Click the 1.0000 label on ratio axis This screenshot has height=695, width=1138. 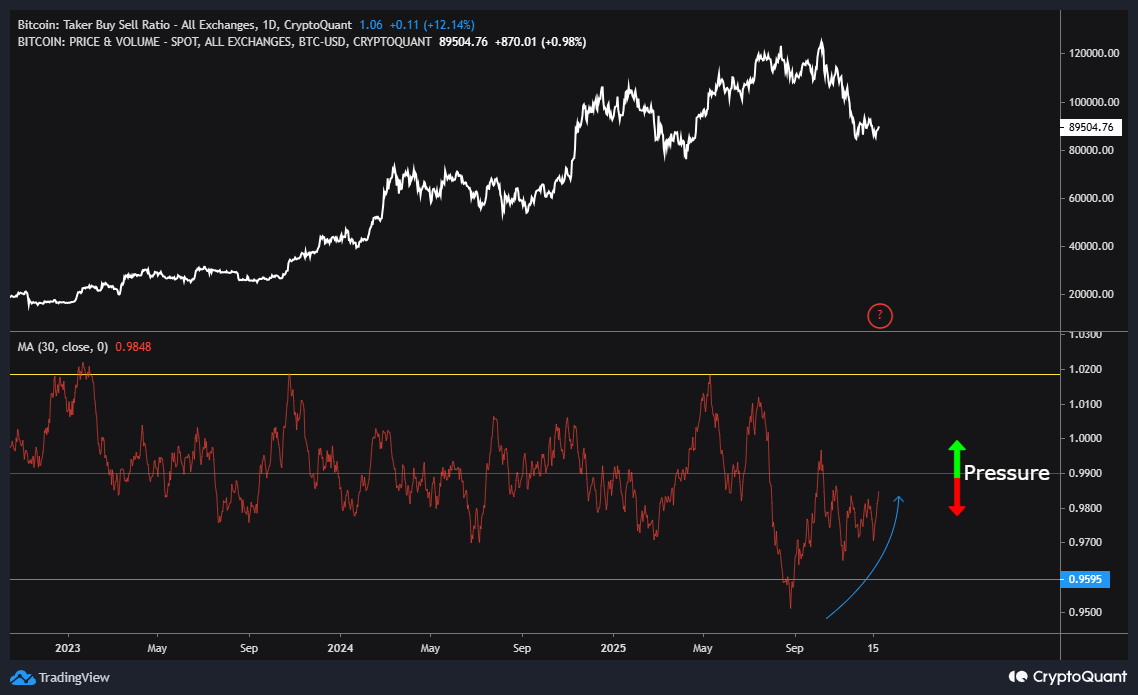point(1084,439)
